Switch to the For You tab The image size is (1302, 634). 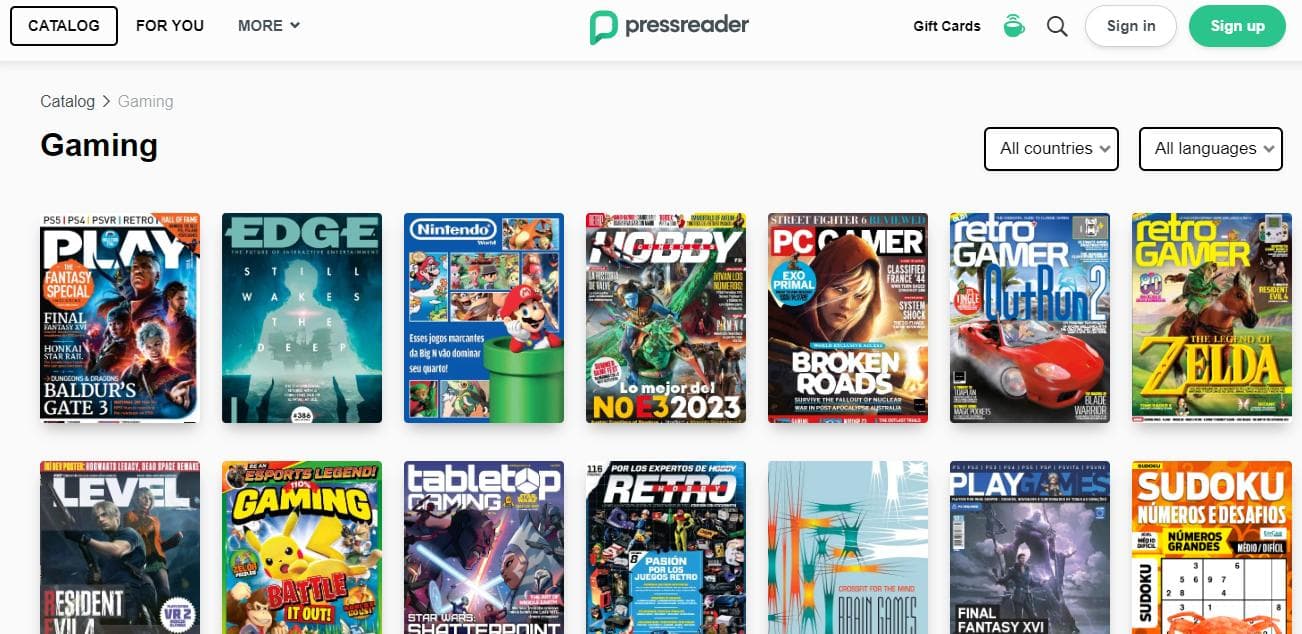170,26
